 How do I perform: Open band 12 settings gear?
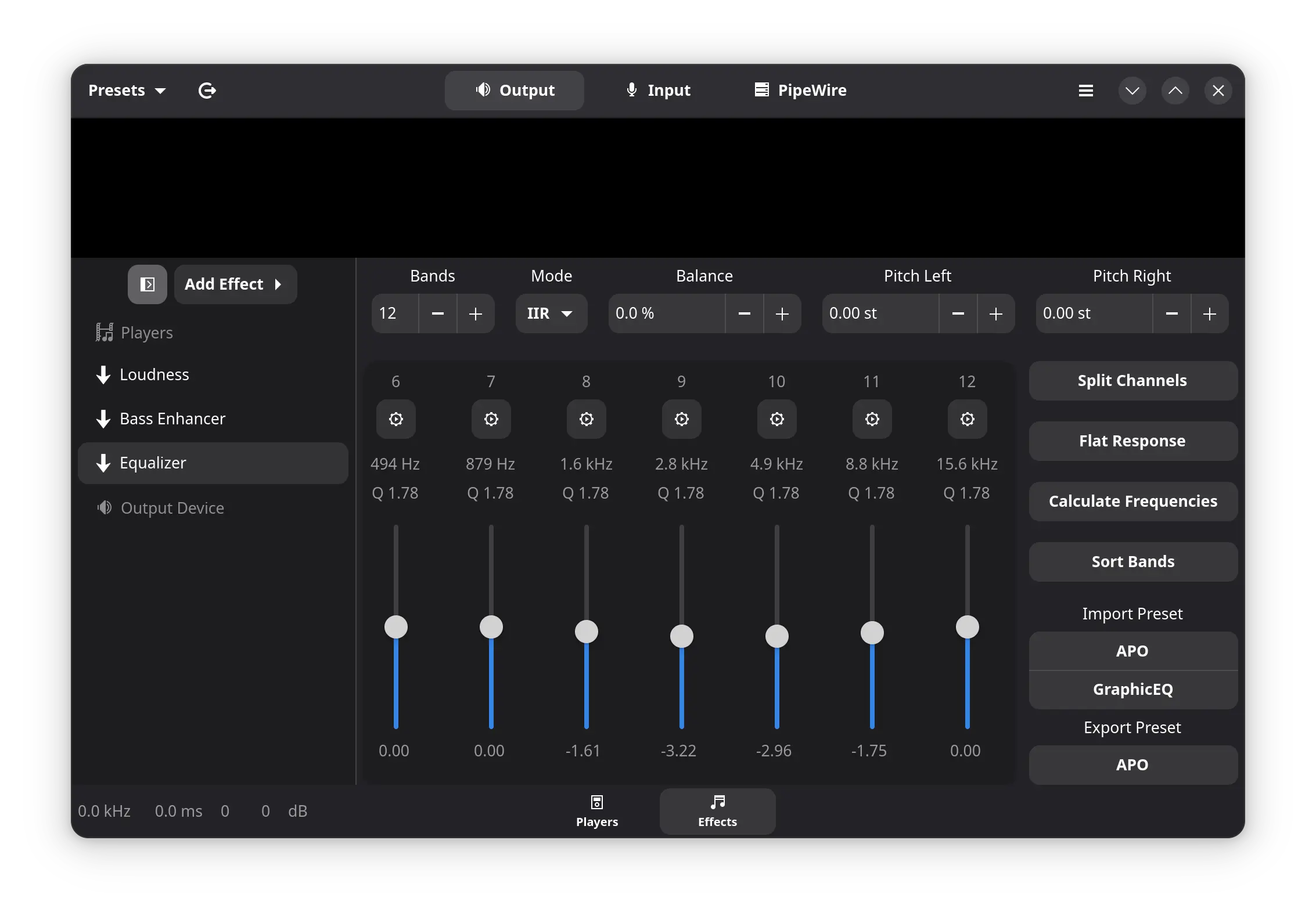click(966, 419)
